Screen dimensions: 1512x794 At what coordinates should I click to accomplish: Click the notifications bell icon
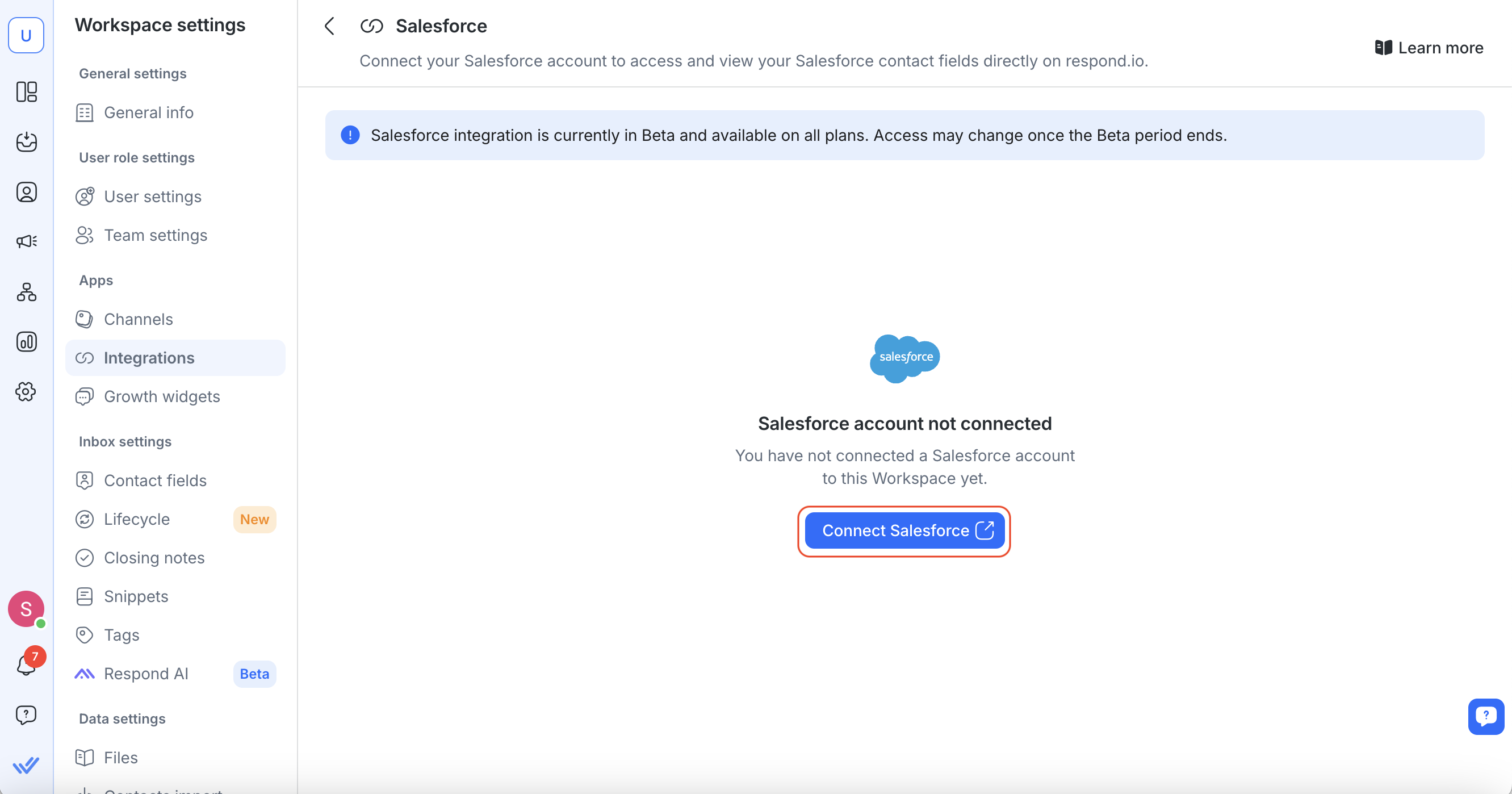pos(27,665)
